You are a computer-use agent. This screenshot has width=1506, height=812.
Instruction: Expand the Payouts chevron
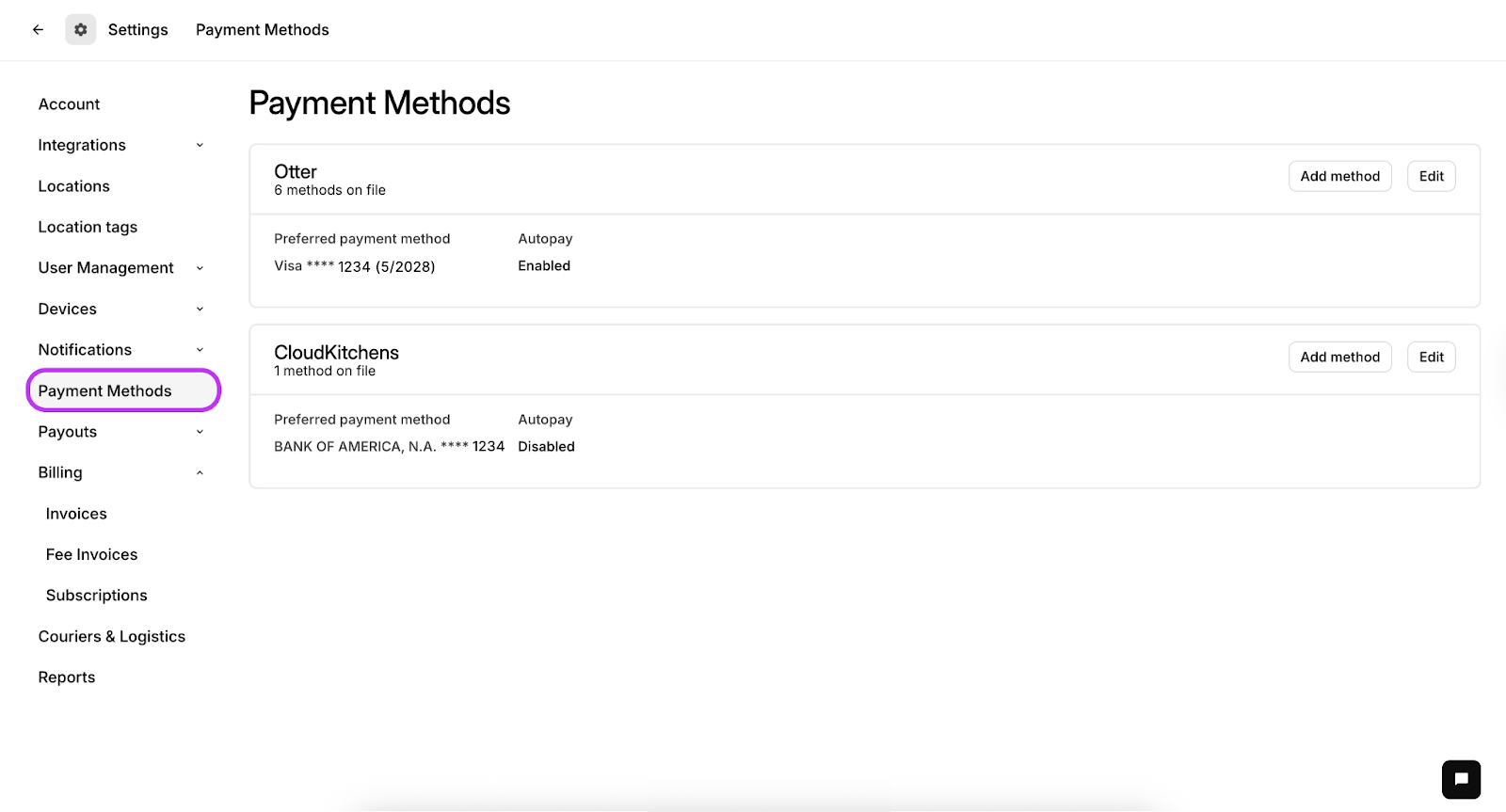(200, 432)
